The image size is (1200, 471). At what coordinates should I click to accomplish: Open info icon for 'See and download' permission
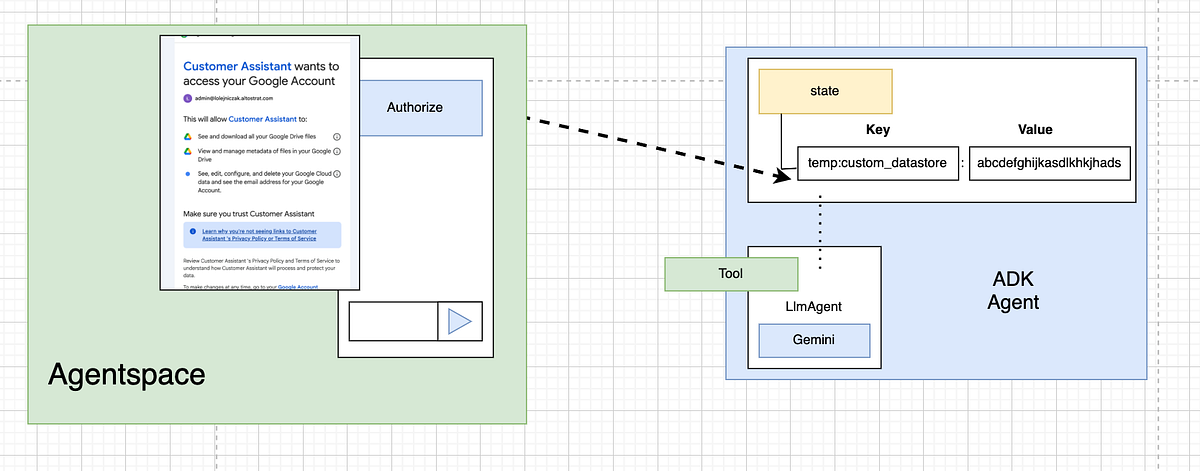[x=337, y=137]
